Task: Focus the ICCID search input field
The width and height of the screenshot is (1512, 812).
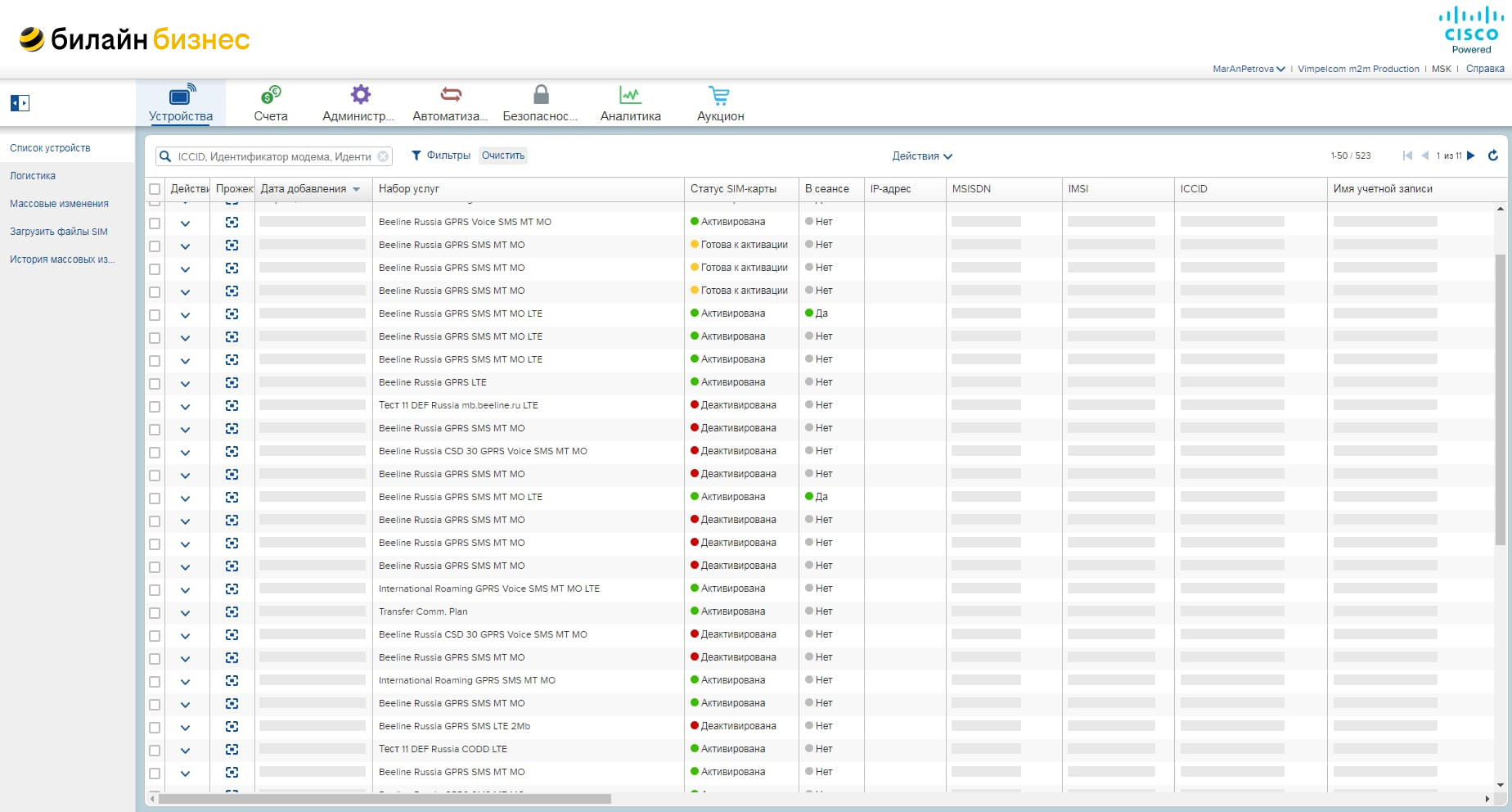Action: coord(274,156)
